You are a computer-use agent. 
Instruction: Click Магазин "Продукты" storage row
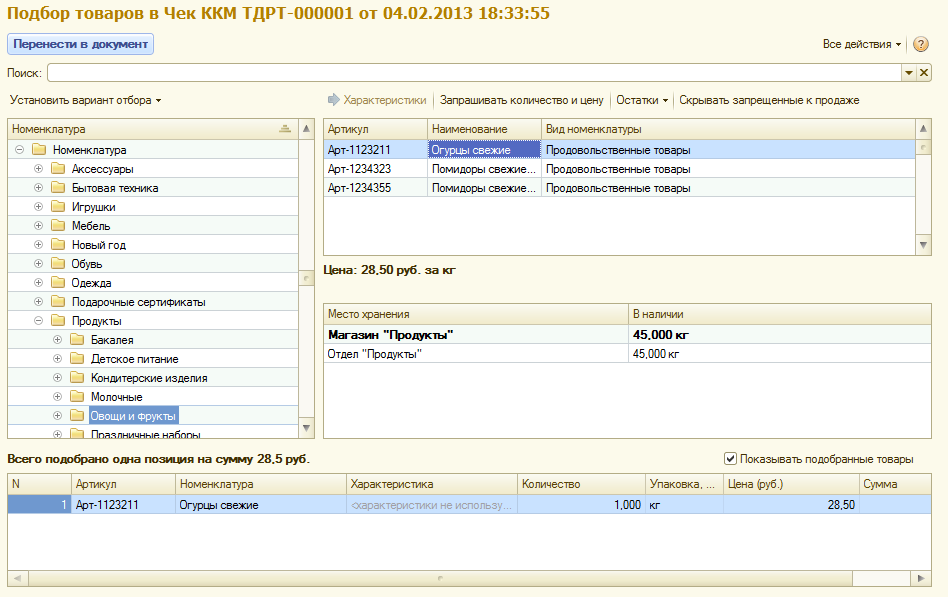pyautogui.click(x=627, y=334)
